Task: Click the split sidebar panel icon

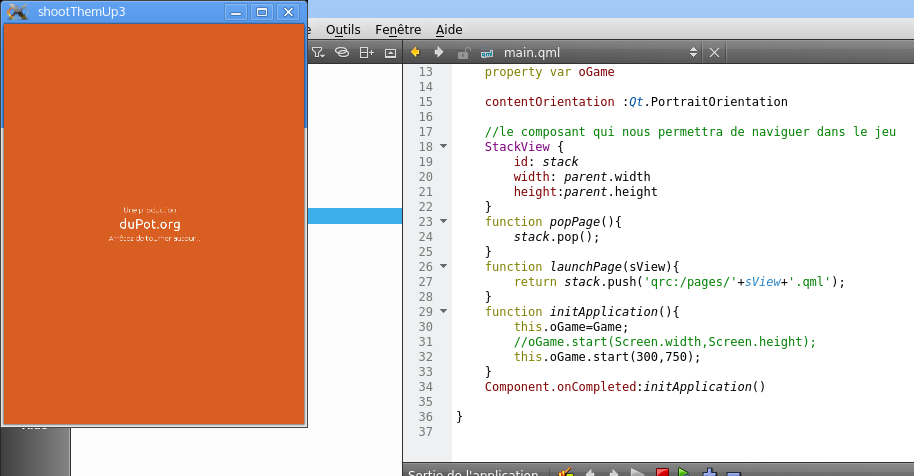Action: [367, 52]
